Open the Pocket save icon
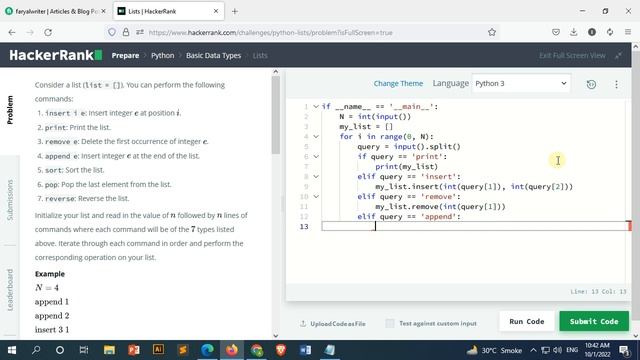This screenshot has width=640, height=360. [556, 32]
